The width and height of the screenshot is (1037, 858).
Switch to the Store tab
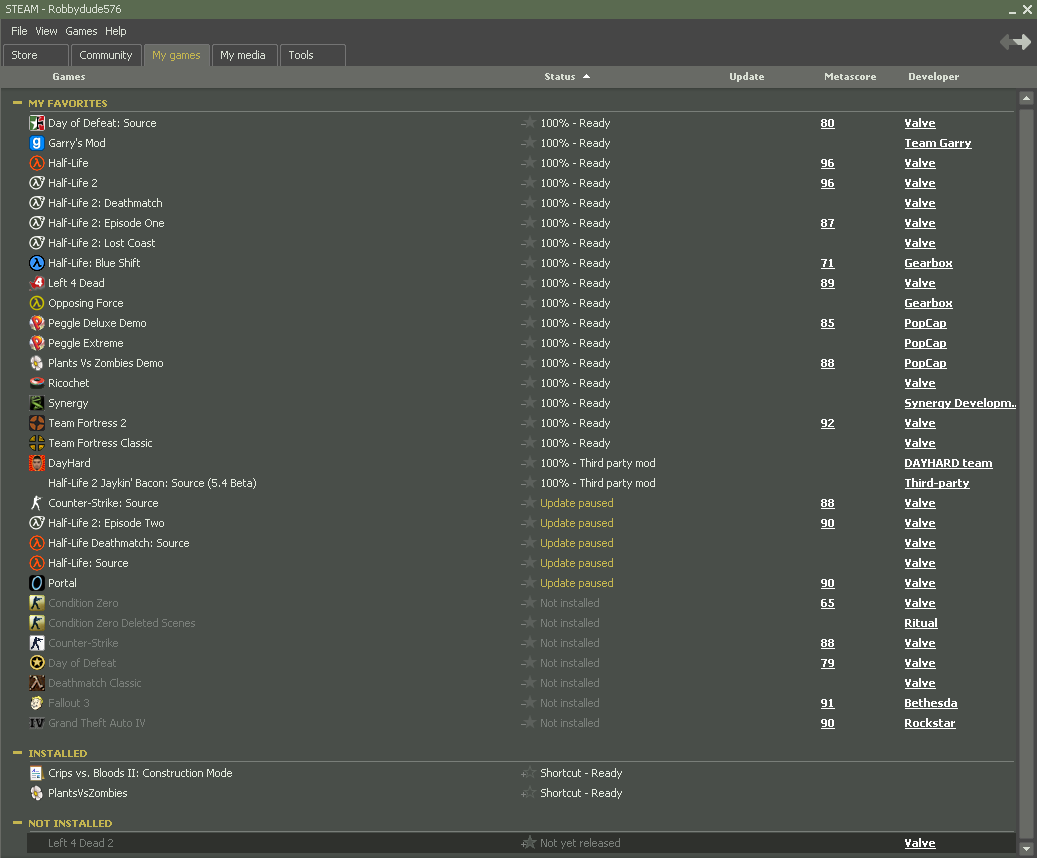[36, 55]
